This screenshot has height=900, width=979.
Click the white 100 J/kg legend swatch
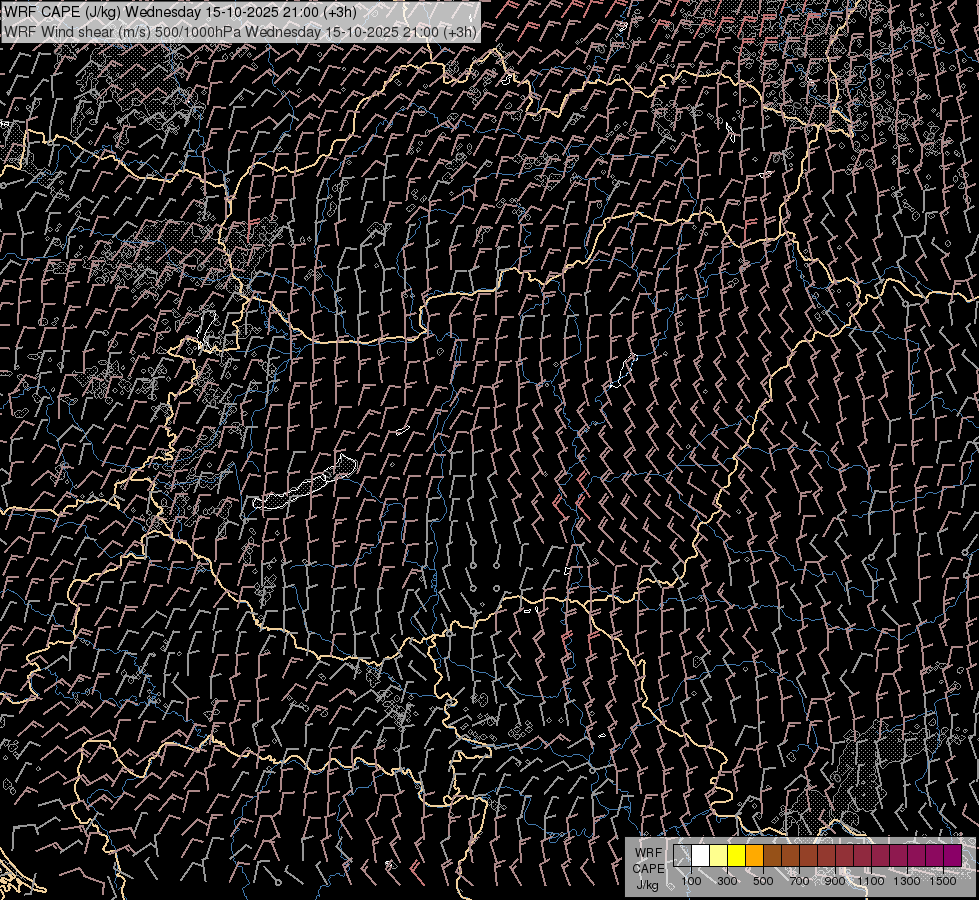[701, 855]
